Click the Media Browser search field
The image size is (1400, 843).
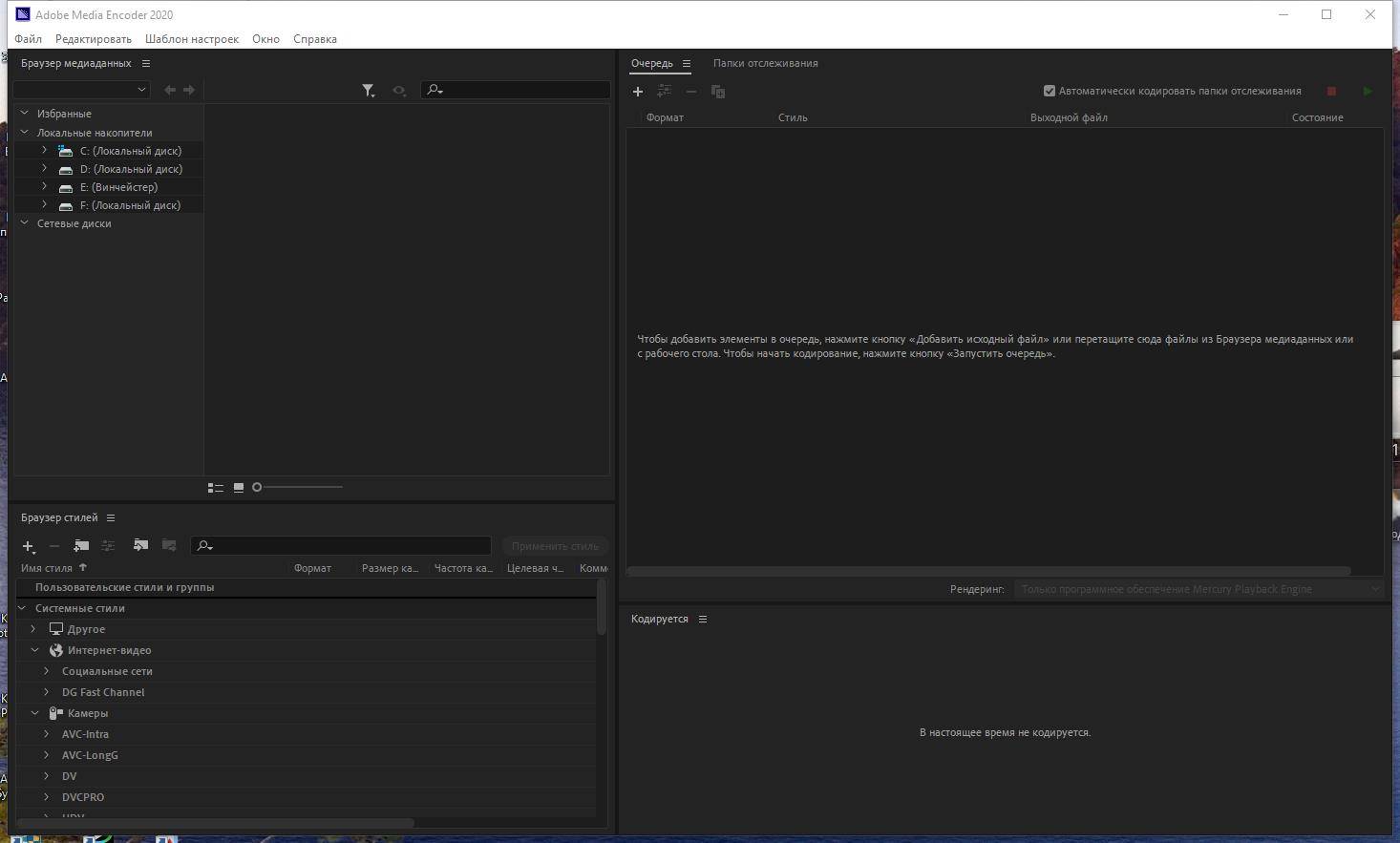point(516,90)
